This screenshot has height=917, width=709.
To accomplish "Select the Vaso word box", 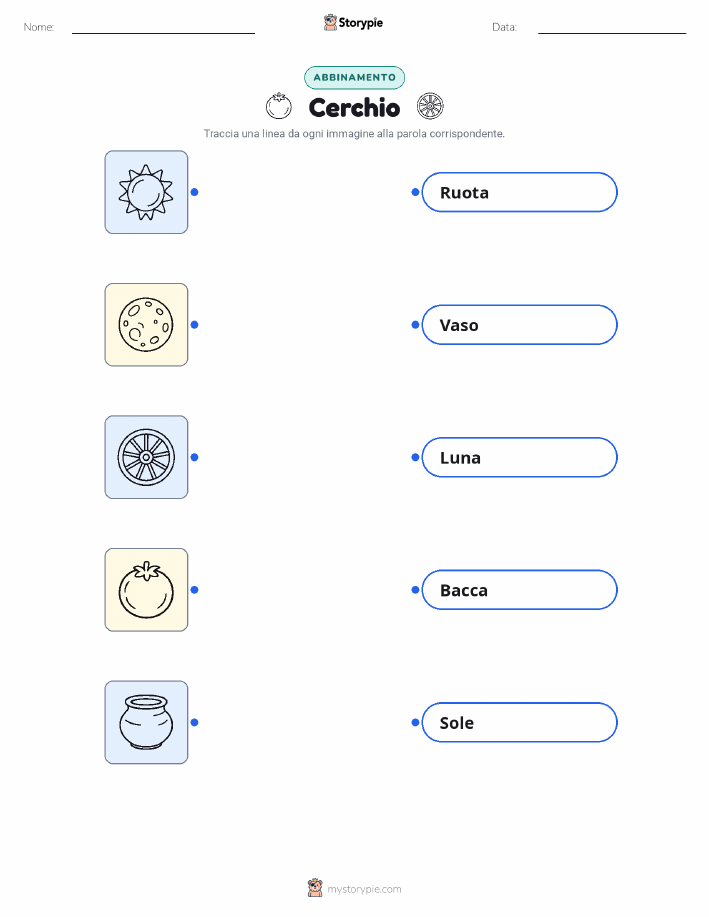I will tap(519, 325).
